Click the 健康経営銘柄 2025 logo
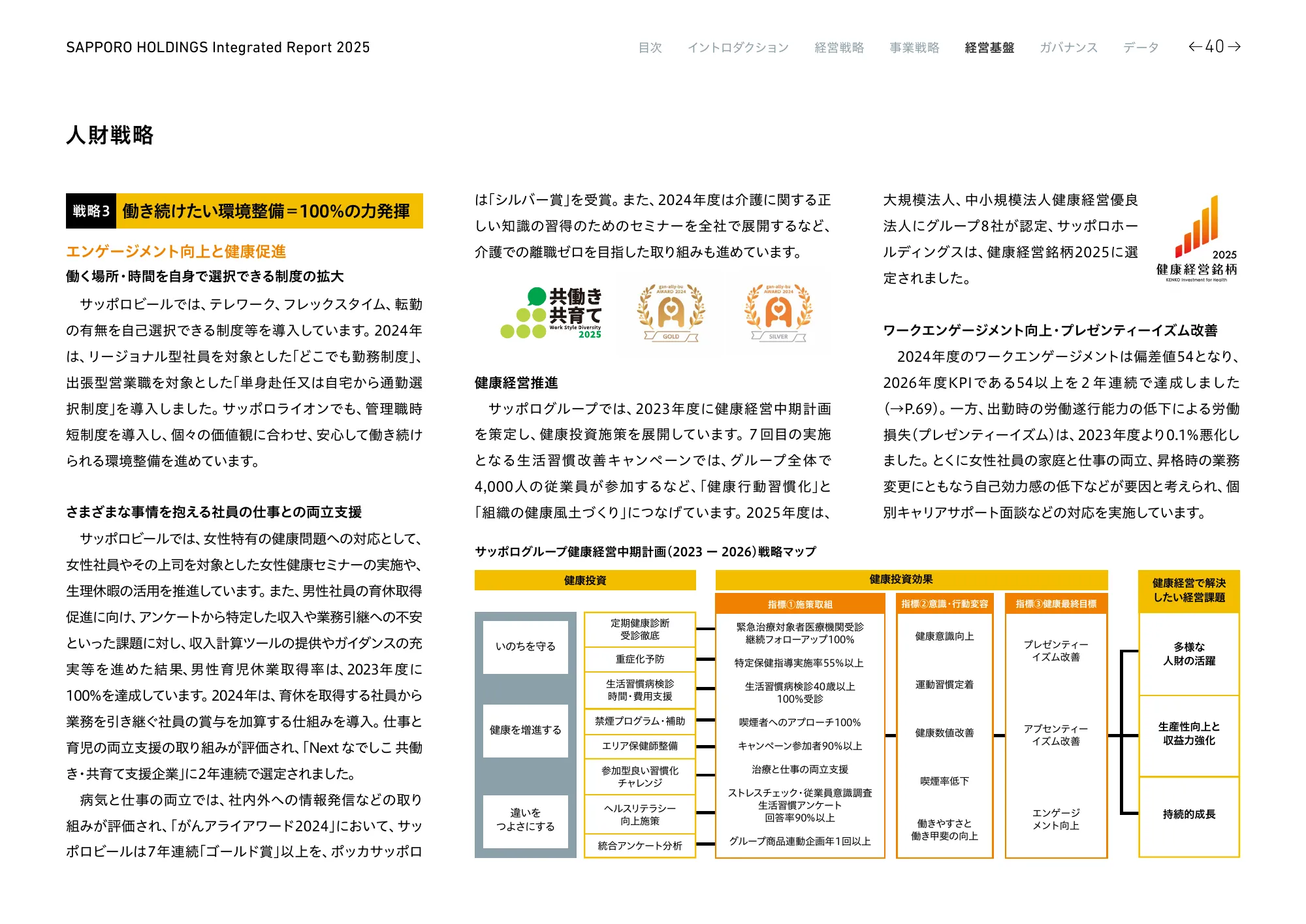This screenshot has height=924, width=1306. (1196, 240)
